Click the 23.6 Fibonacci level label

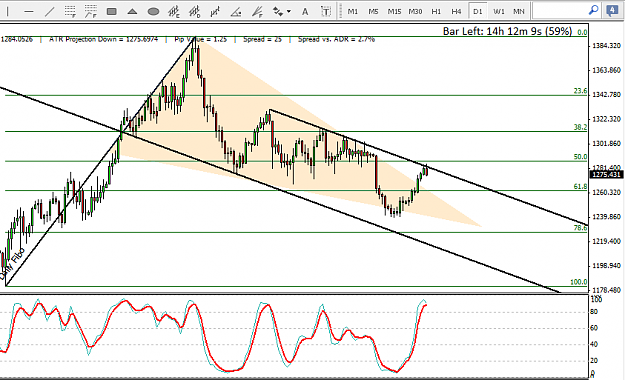point(580,91)
